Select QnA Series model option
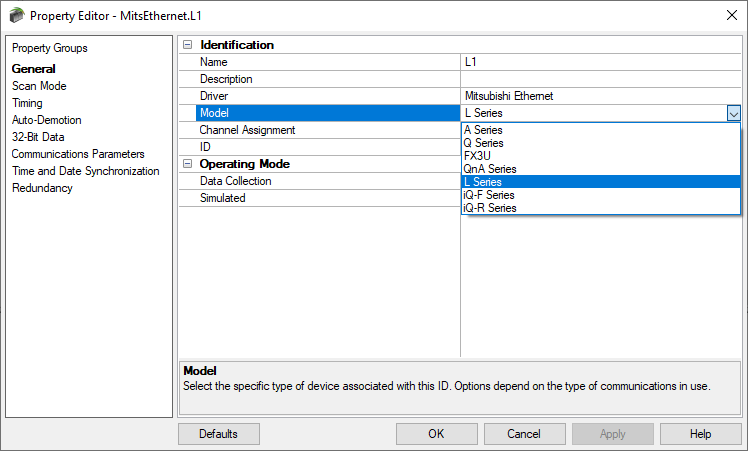 click(601, 169)
